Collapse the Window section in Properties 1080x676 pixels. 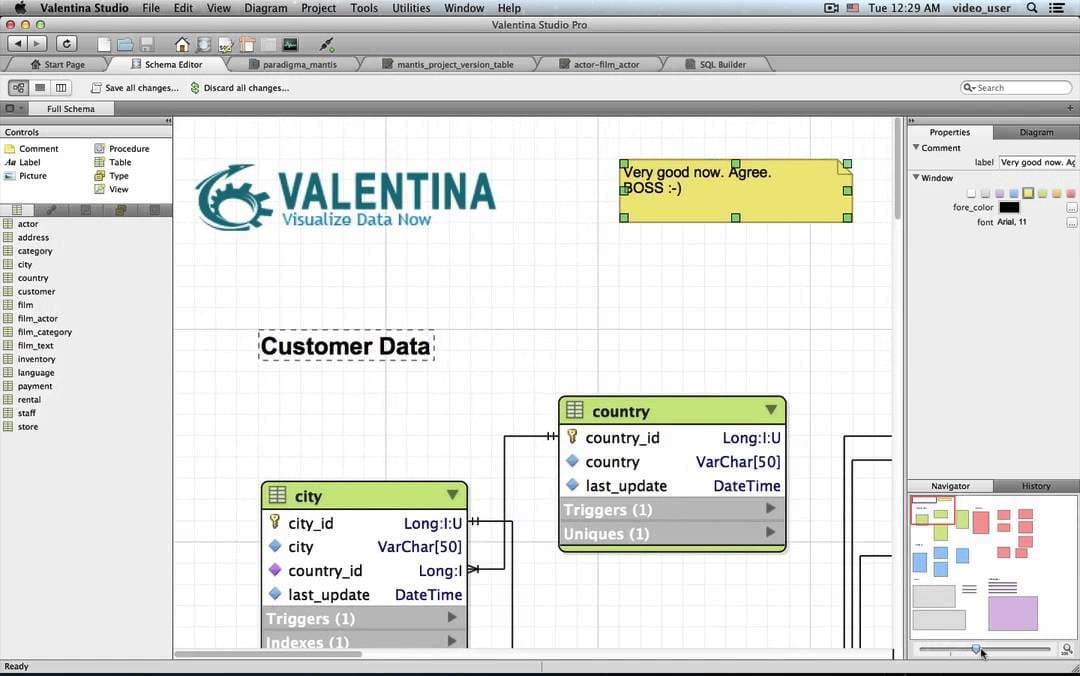pos(915,178)
